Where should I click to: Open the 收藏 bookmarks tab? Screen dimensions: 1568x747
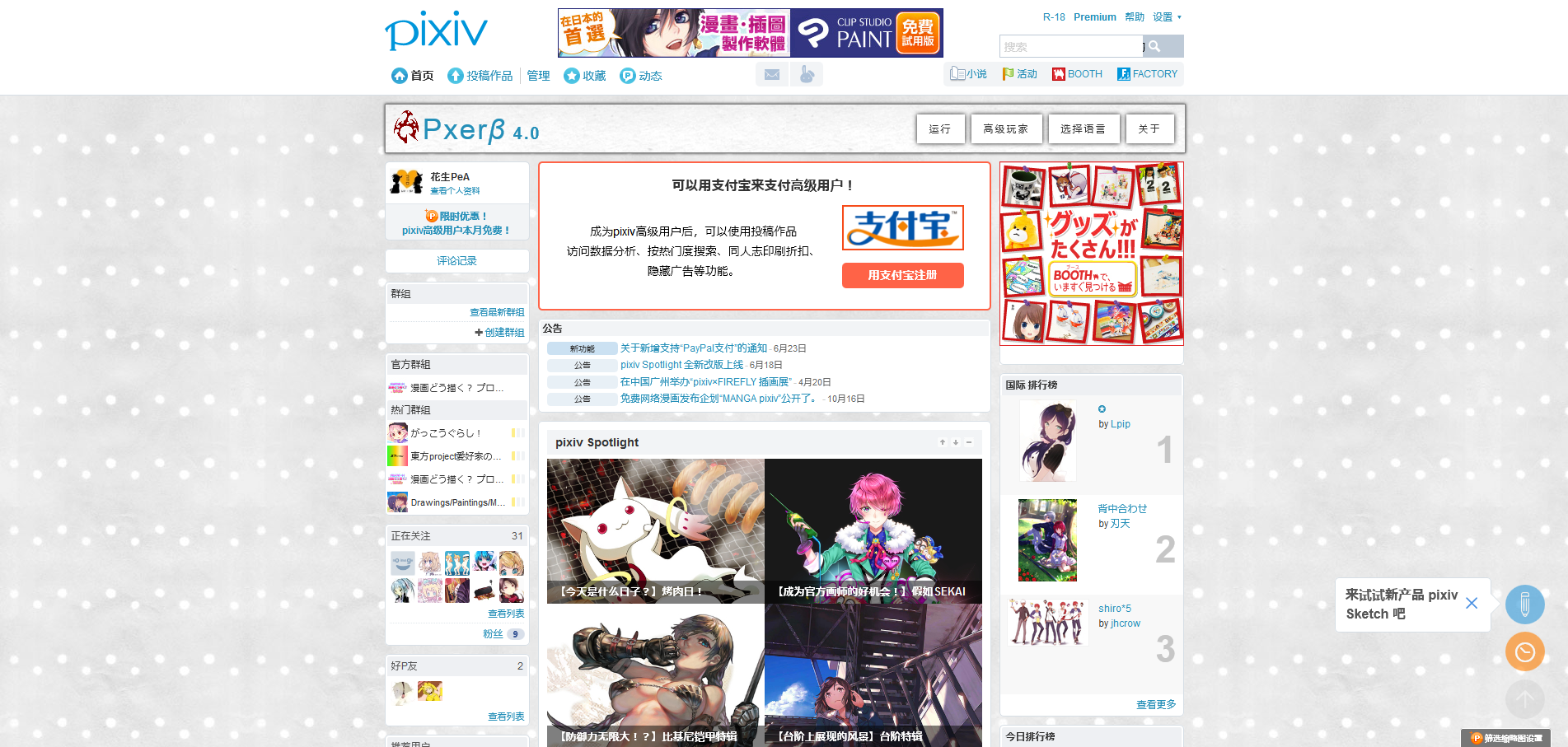pos(585,76)
